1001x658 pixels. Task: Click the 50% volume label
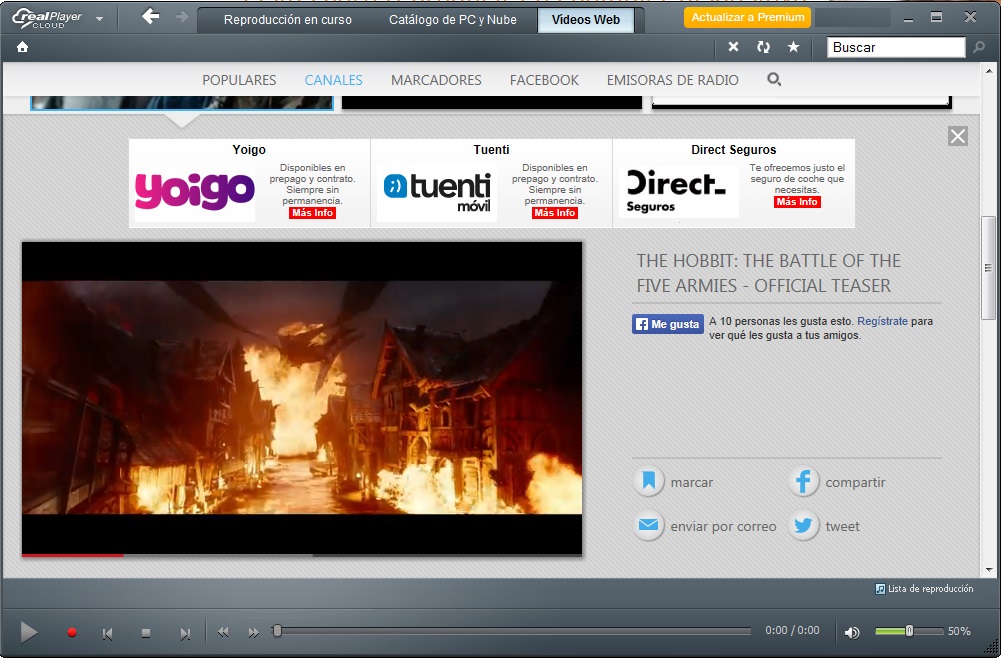click(x=959, y=631)
